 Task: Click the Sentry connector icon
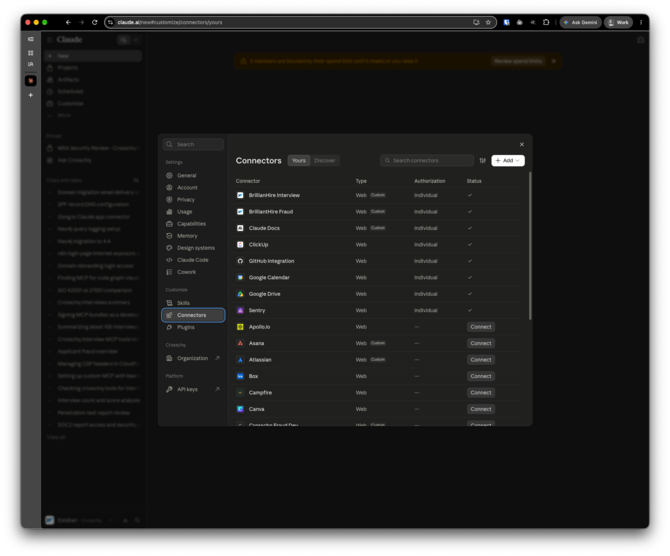pyautogui.click(x=240, y=310)
